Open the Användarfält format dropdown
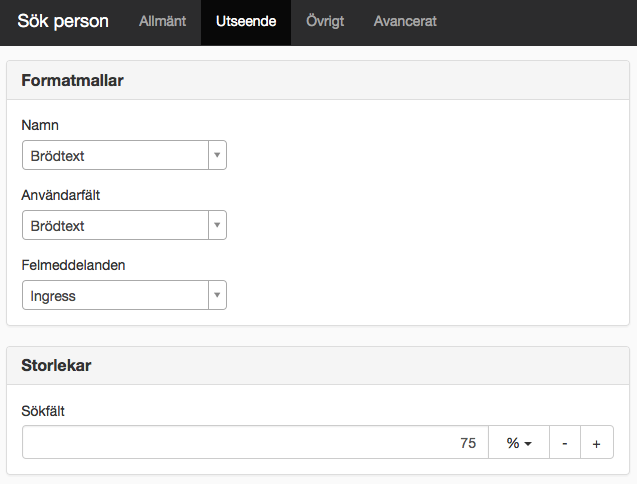The height and width of the screenshot is (484, 637). tap(124, 225)
